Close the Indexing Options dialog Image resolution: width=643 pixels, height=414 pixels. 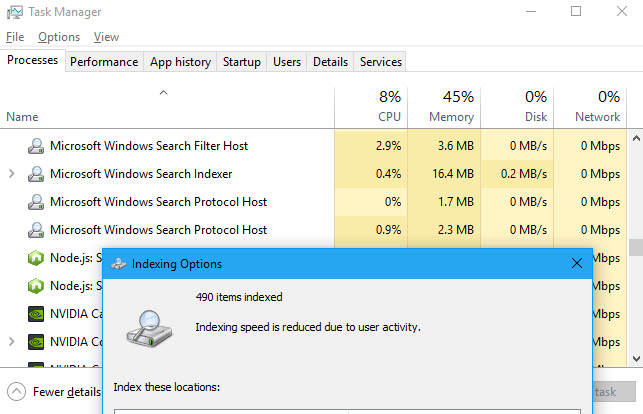tap(577, 264)
